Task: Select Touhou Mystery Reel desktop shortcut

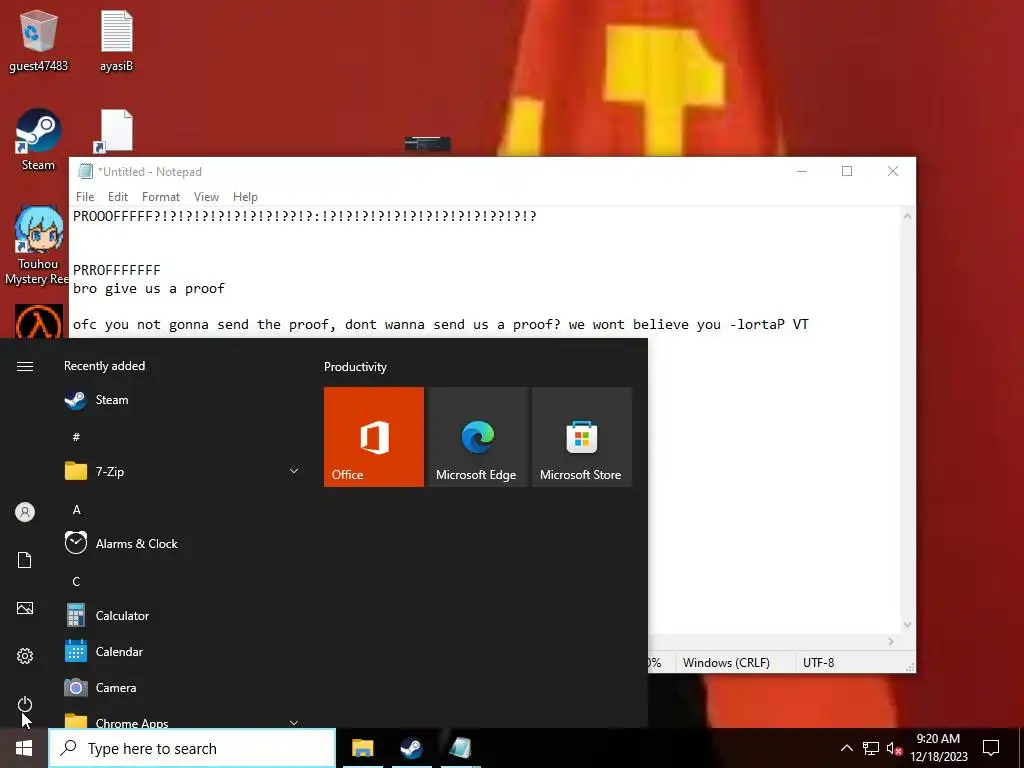Action: tap(38, 246)
